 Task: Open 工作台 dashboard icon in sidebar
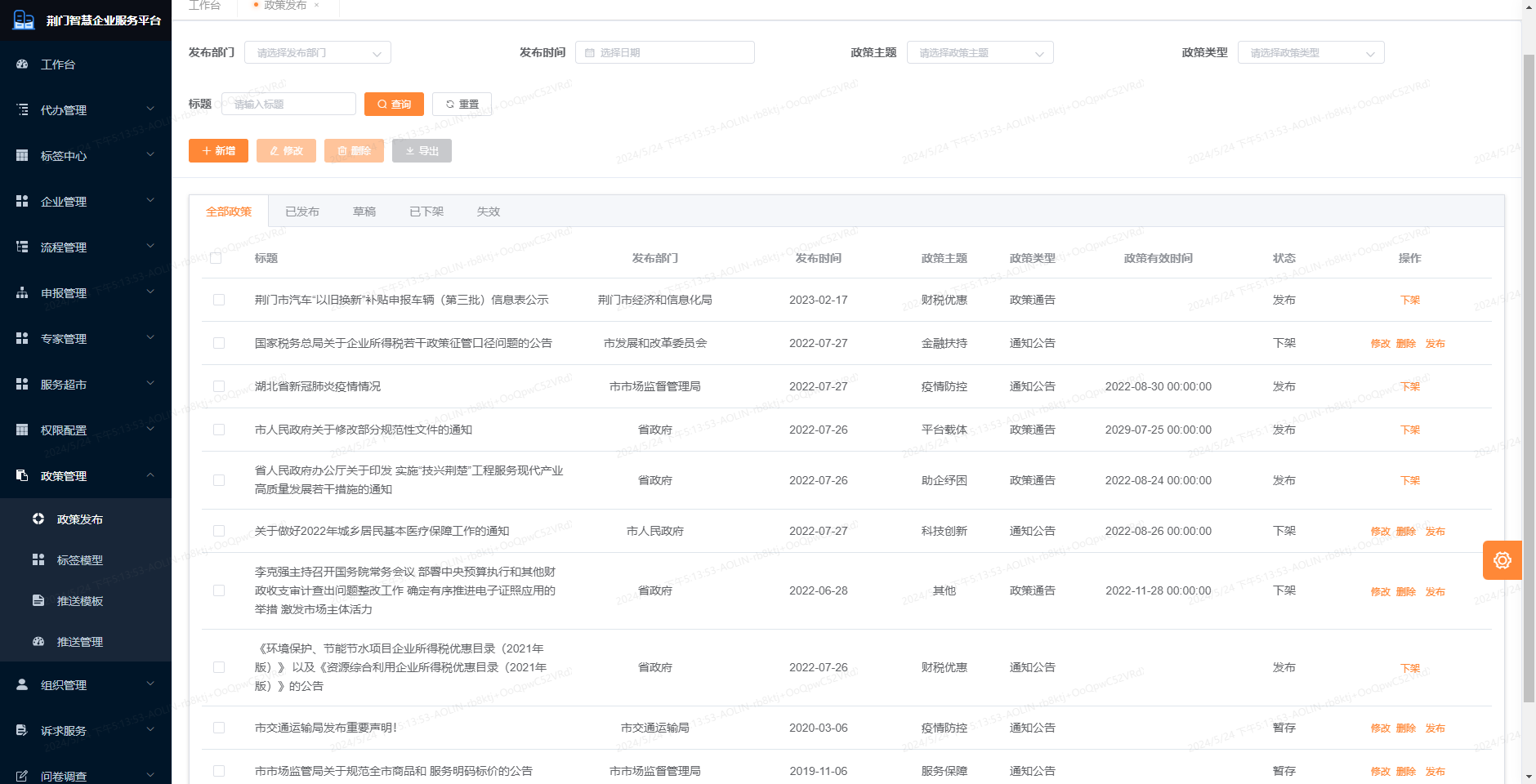[x=22, y=64]
